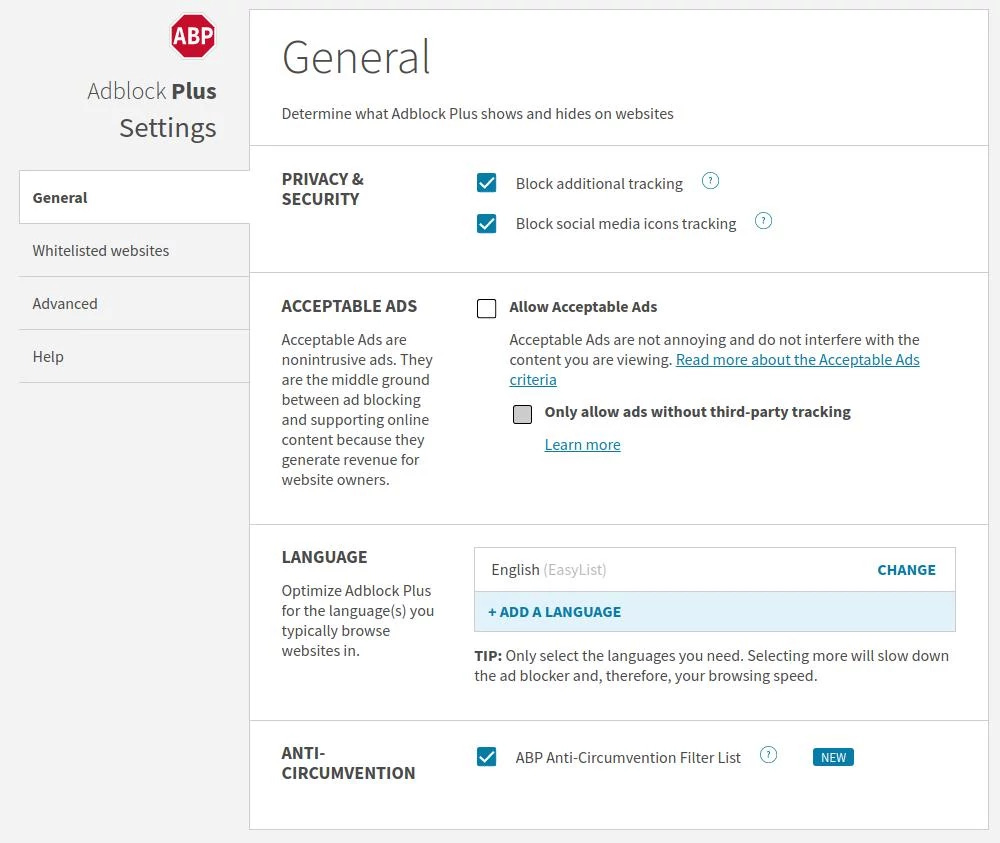Select the English (EasyList) language row
1000x843 pixels.
pyautogui.click(x=547, y=569)
